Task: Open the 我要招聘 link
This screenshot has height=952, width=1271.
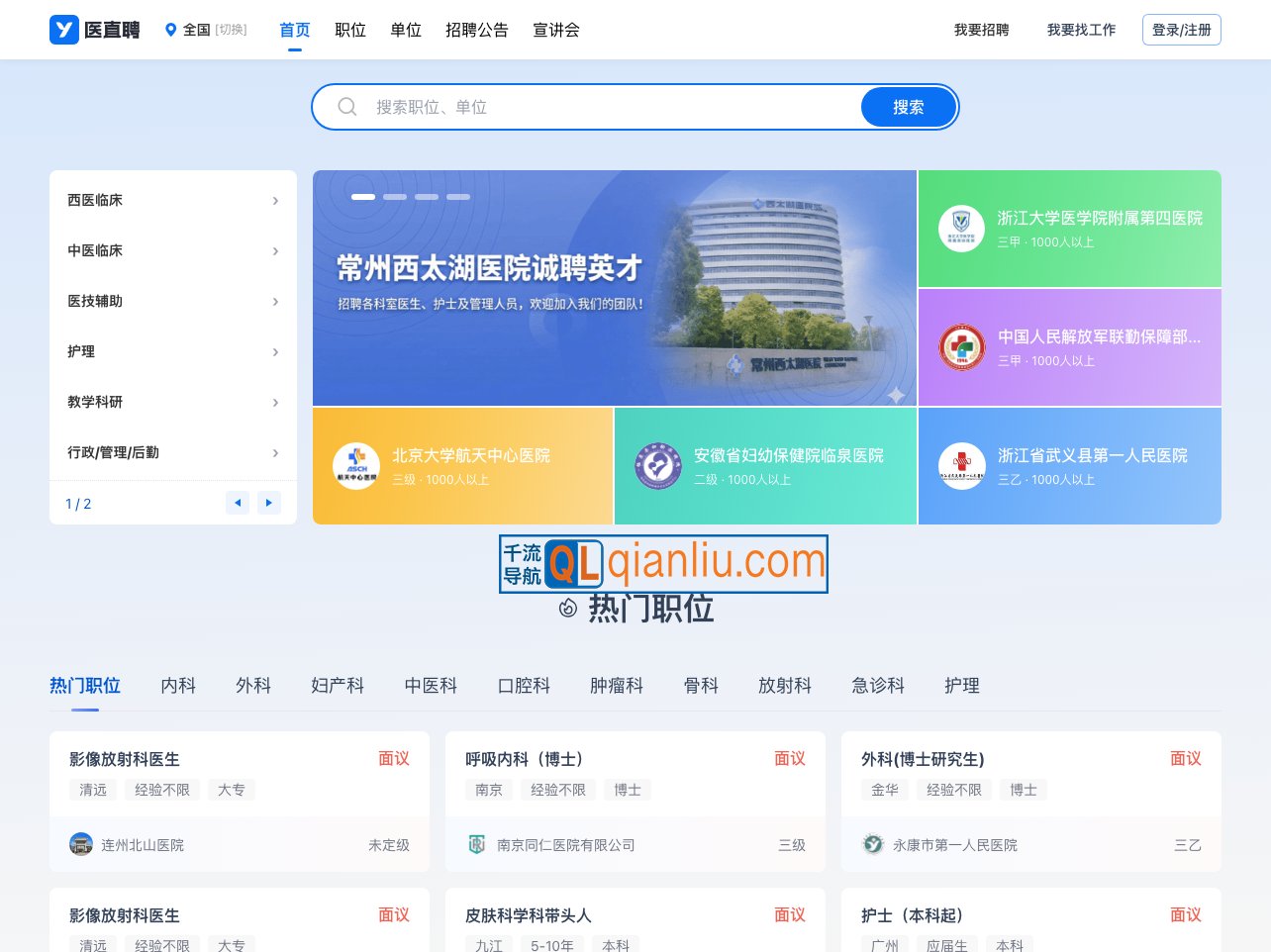Action: click(x=981, y=30)
